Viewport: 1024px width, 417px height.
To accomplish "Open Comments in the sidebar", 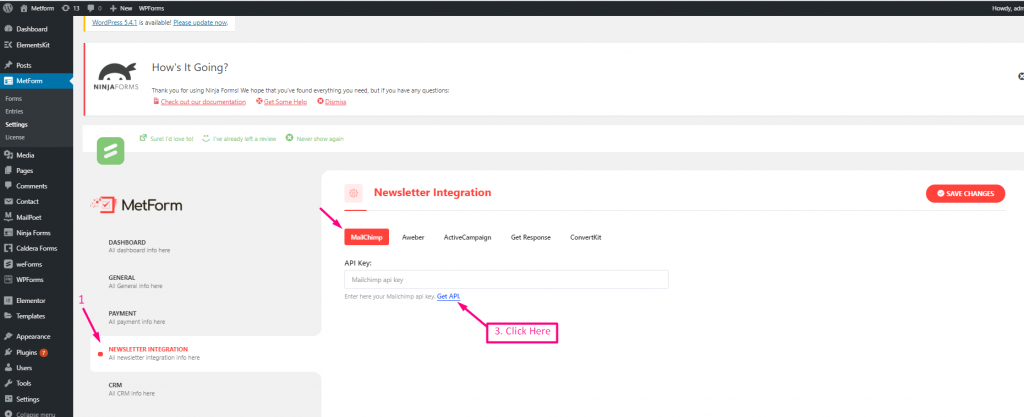I will pyautogui.click(x=31, y=186).
